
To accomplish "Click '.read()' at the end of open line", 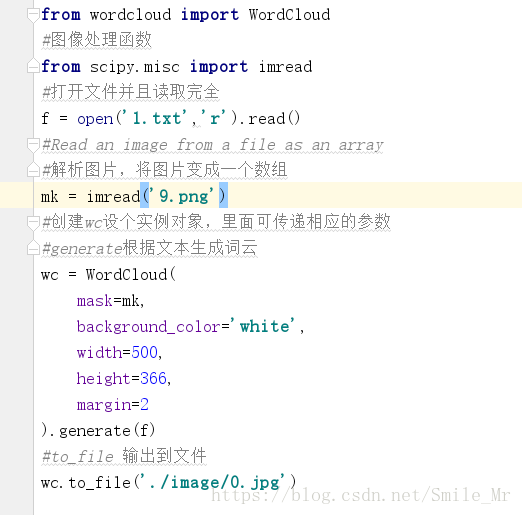I will (270, 118).
